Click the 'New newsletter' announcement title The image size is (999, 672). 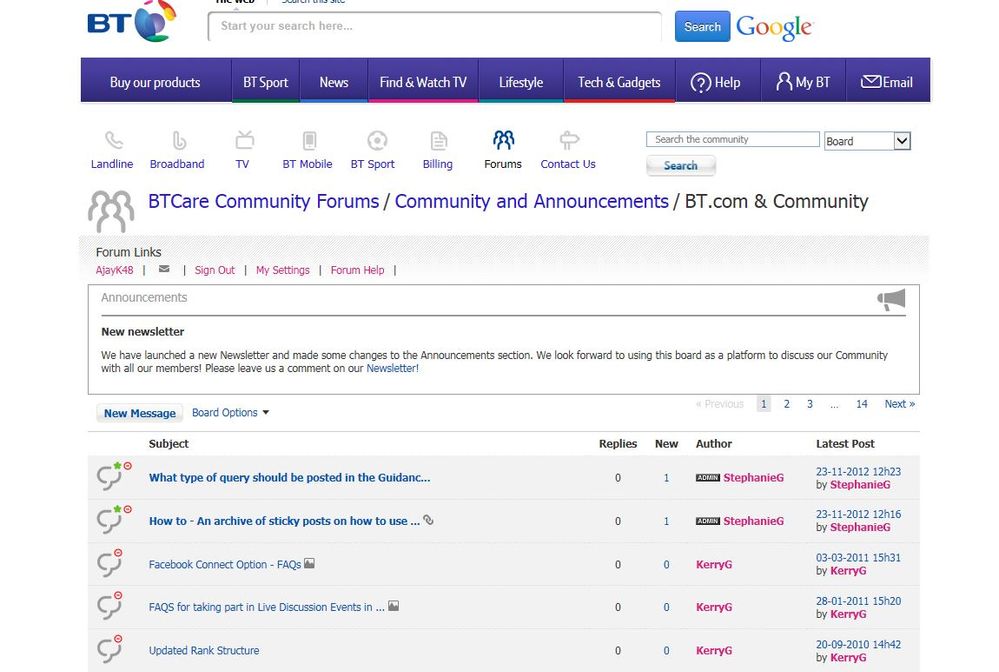pyautogui.click(x=143, y=332)
